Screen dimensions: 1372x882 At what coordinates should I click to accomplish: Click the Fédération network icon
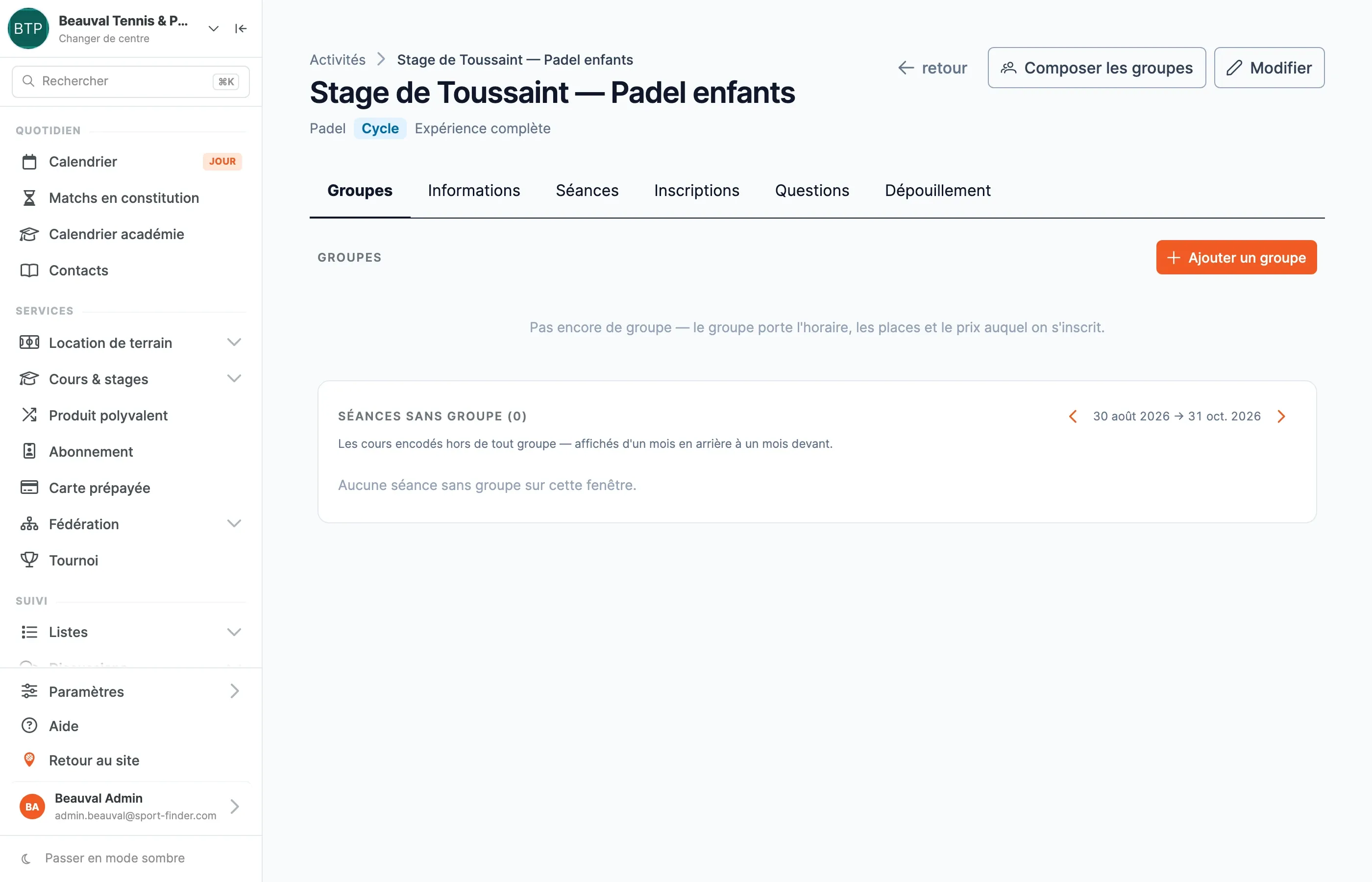pyautogui.click(x=29, y=523)
